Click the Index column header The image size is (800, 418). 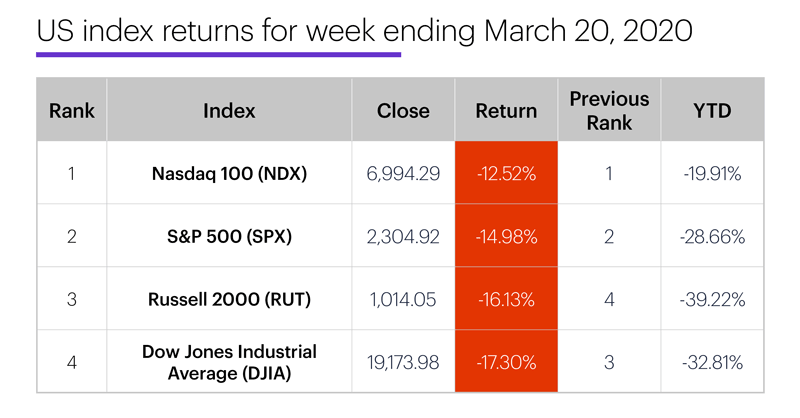tap(229, 111)
